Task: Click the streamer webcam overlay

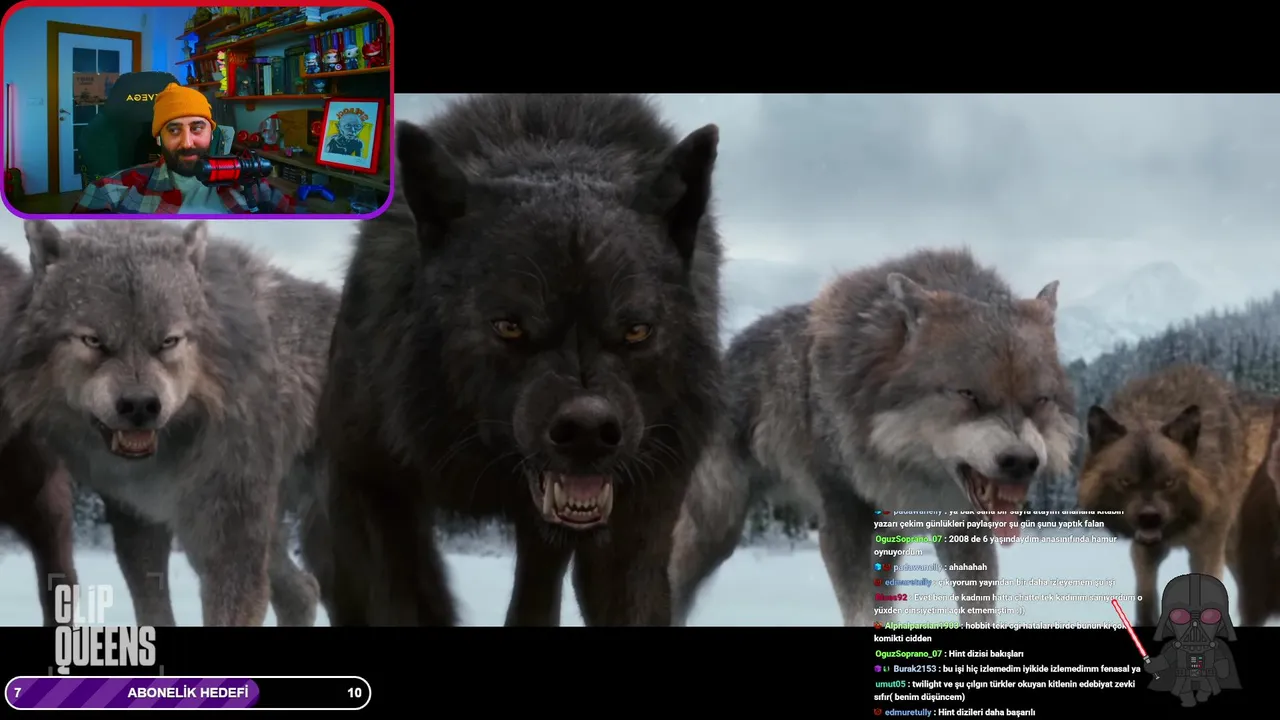Action: [197, 109]
